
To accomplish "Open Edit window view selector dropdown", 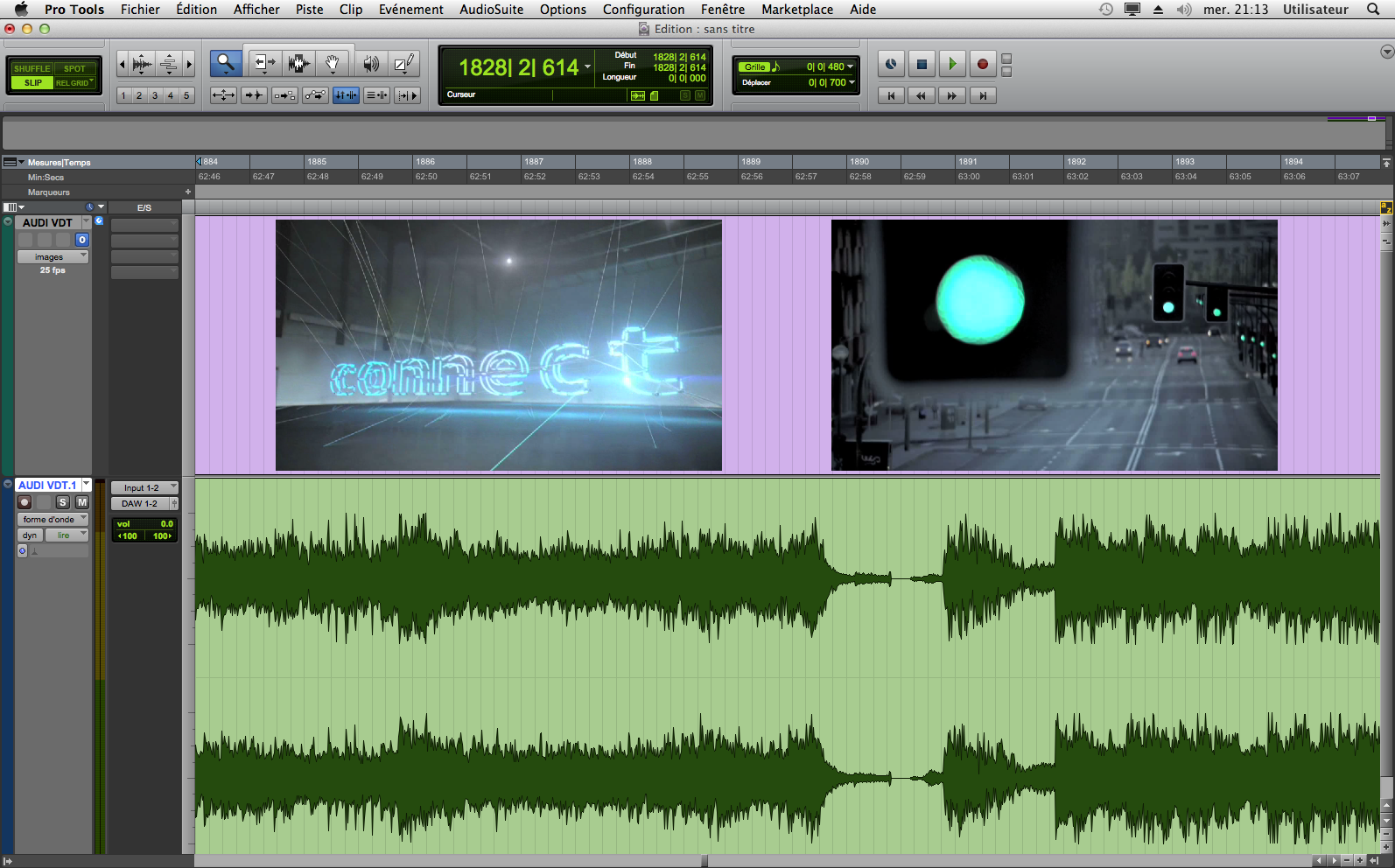I will click(14, 207).
